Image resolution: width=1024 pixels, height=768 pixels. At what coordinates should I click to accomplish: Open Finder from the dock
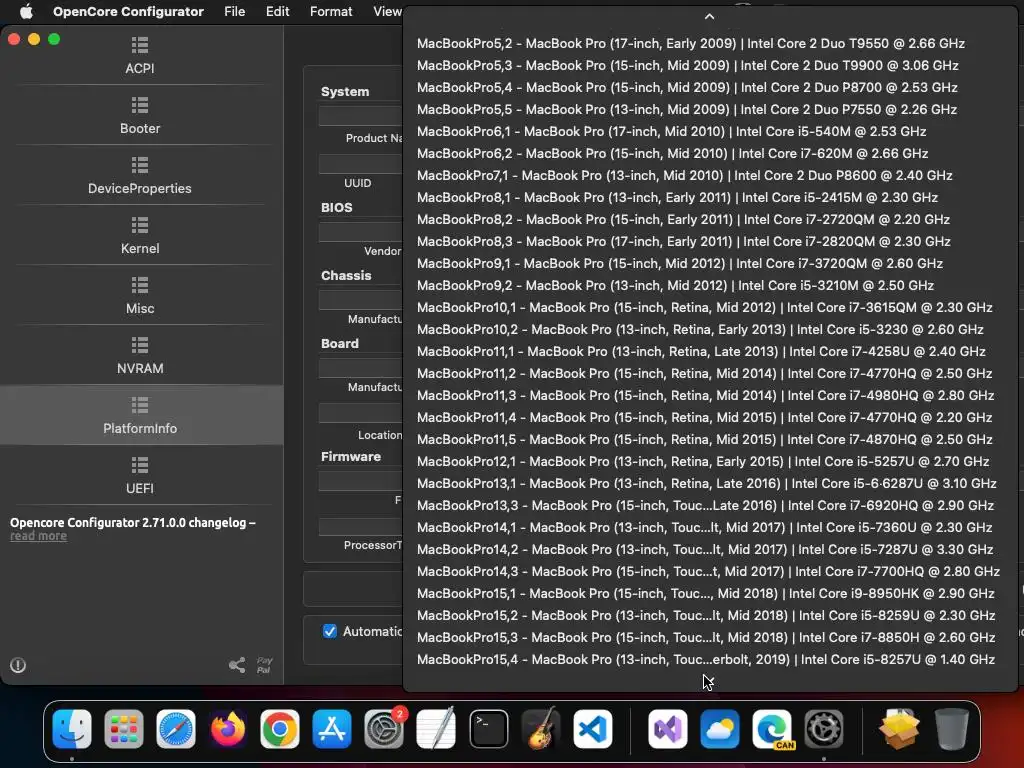pos(72,729)
